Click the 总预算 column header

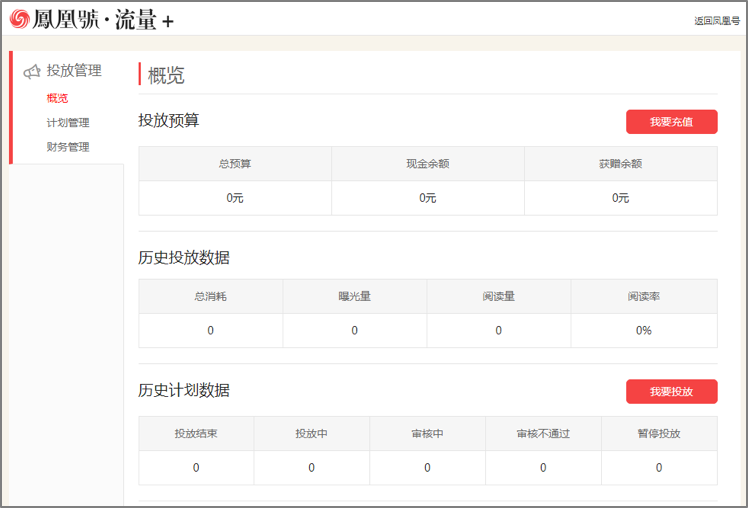235,164
